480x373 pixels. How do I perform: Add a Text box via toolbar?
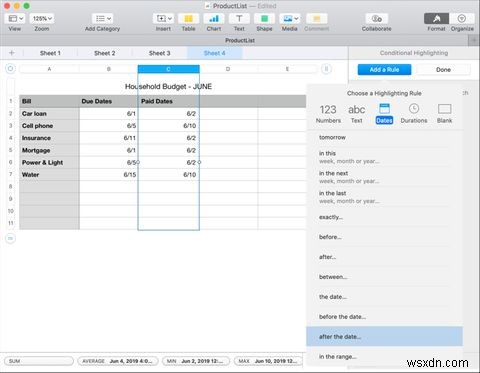(x=239, y=19)
